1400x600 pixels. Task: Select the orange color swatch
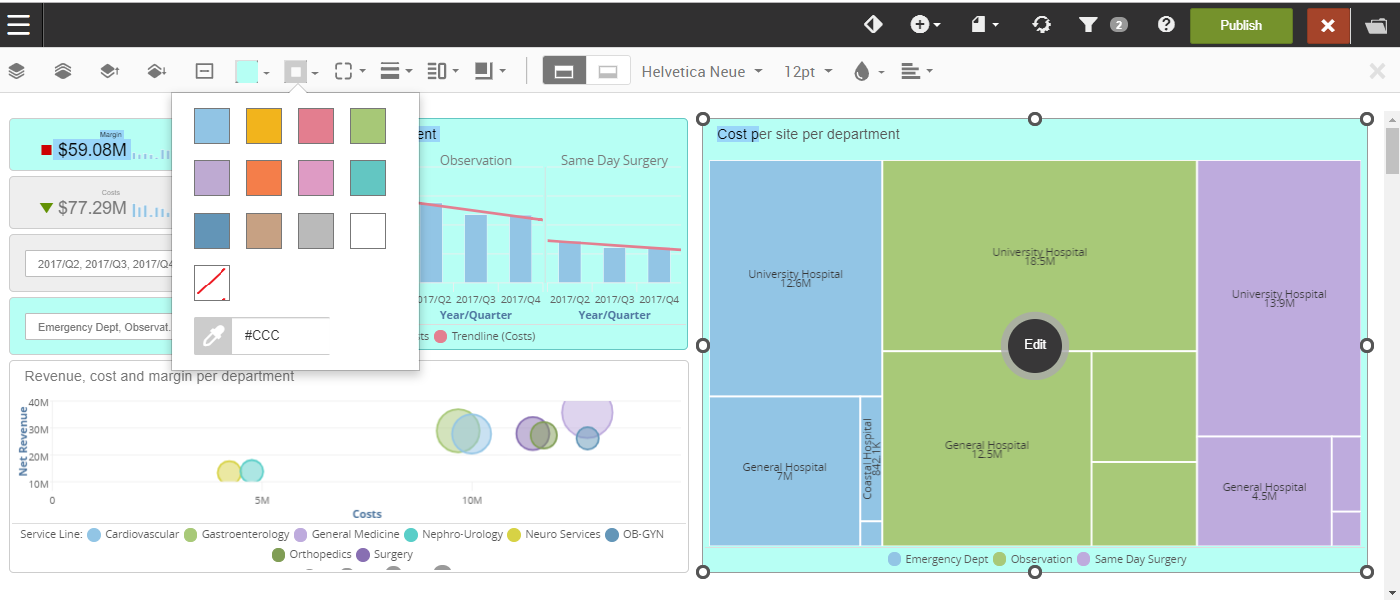[x=264, y=178]
